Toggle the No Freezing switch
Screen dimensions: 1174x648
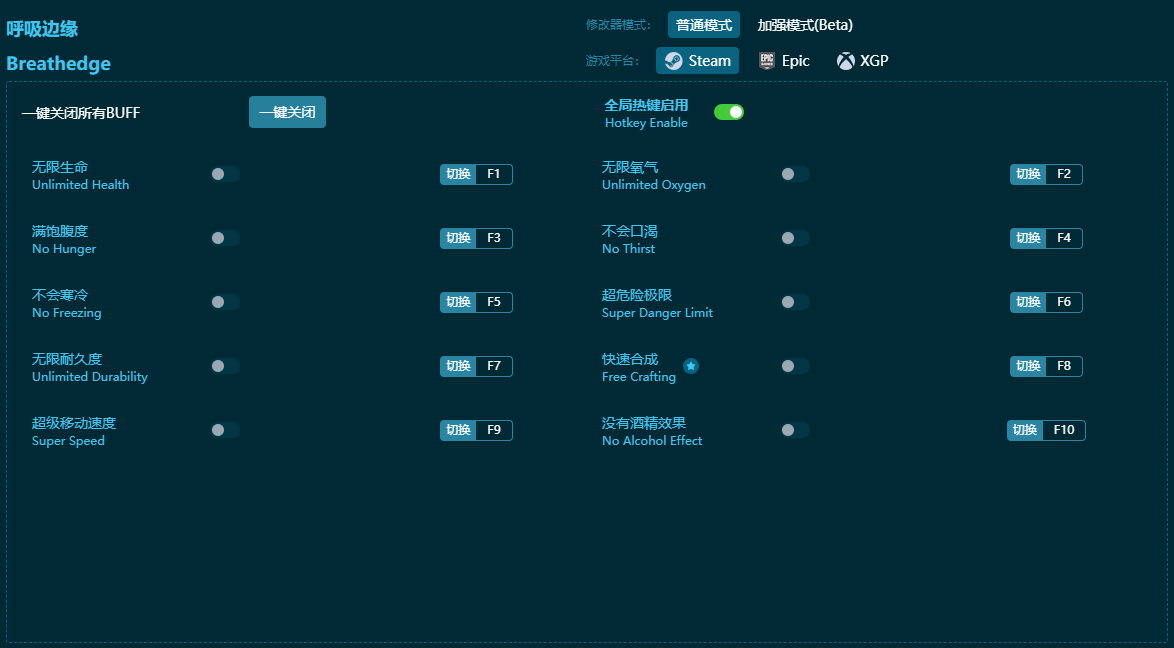(x=225, y=302)
